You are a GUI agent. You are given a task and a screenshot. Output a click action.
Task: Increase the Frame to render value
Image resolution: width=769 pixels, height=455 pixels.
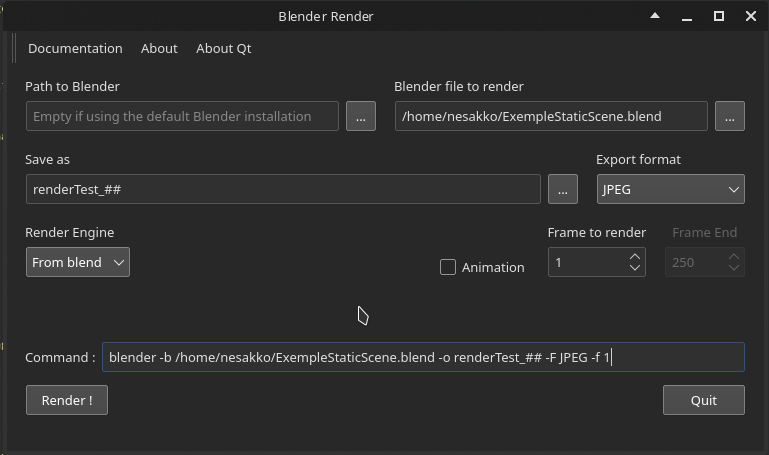click(x=635, y=257)
